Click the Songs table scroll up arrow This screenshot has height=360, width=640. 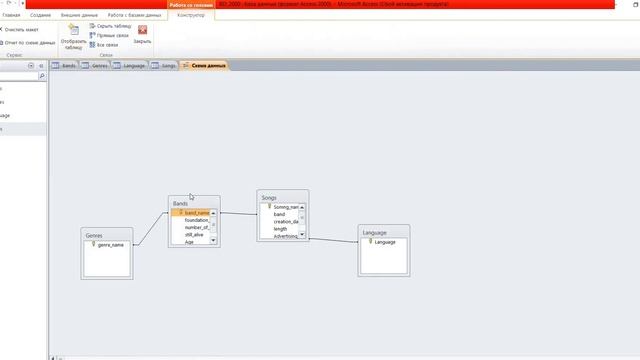[x=302, y=207]
